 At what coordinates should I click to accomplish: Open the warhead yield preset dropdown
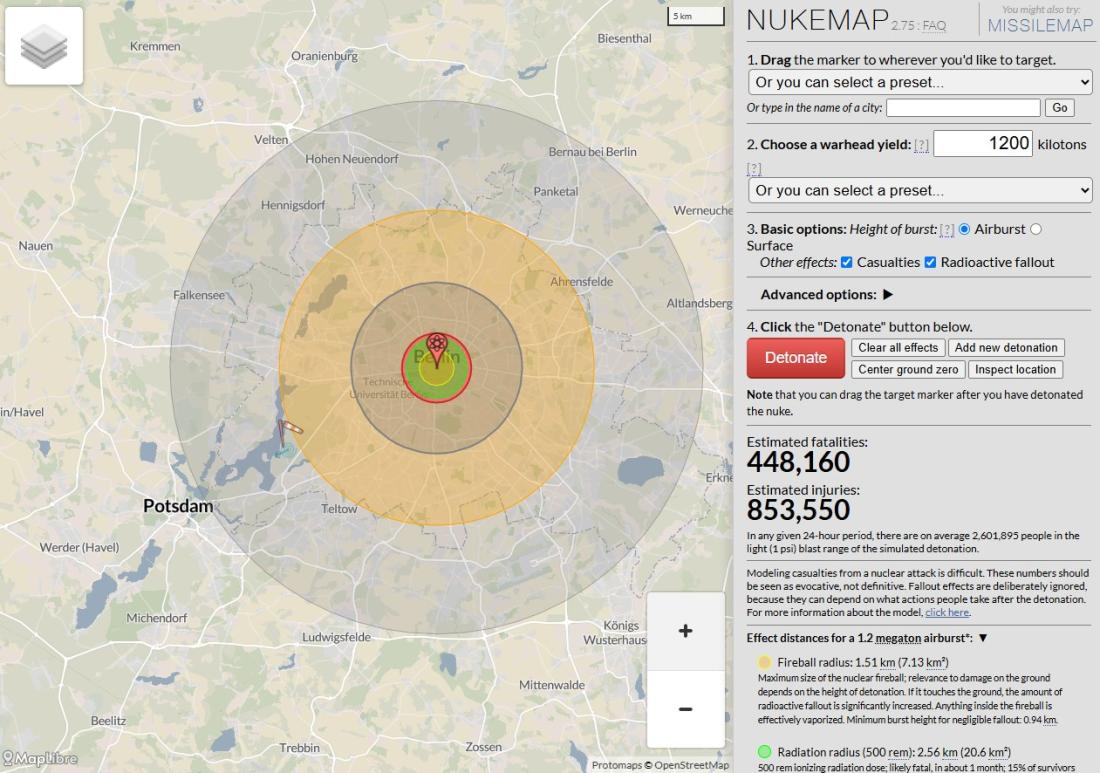[920, 190]
